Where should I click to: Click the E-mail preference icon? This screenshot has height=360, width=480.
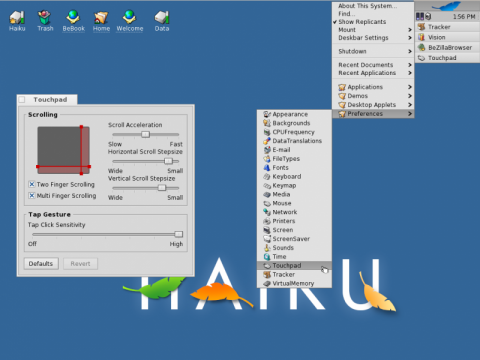pos(267,150)
